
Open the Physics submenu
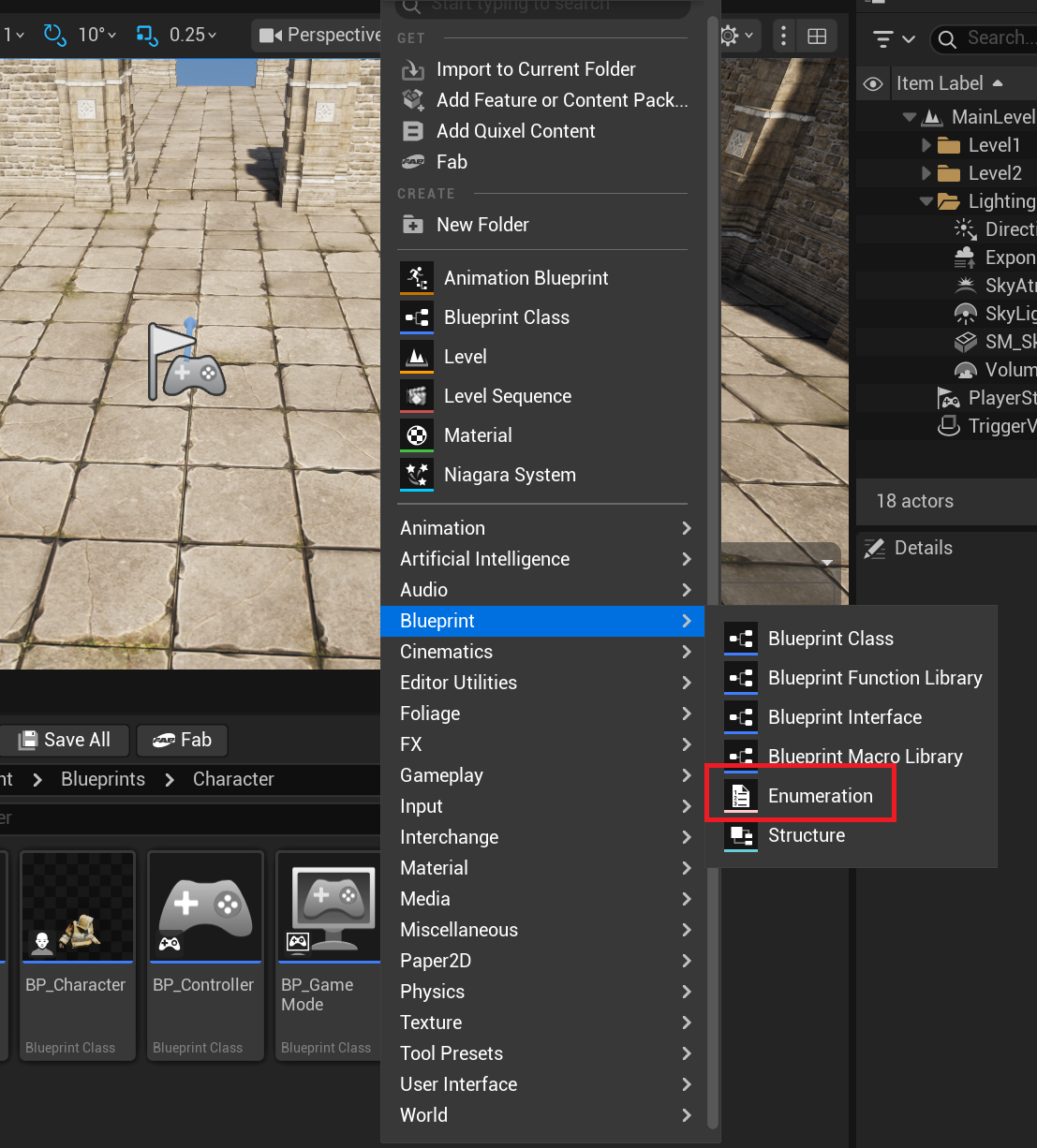[542, 992]
